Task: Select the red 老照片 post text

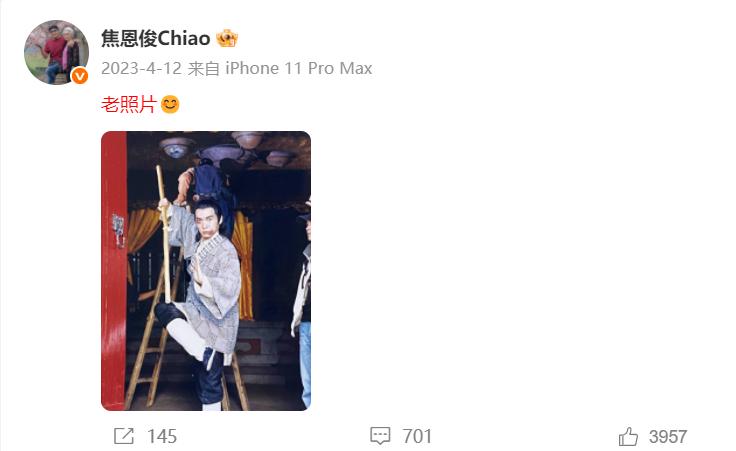Action: pyautogui.click(x=128, y=104)
